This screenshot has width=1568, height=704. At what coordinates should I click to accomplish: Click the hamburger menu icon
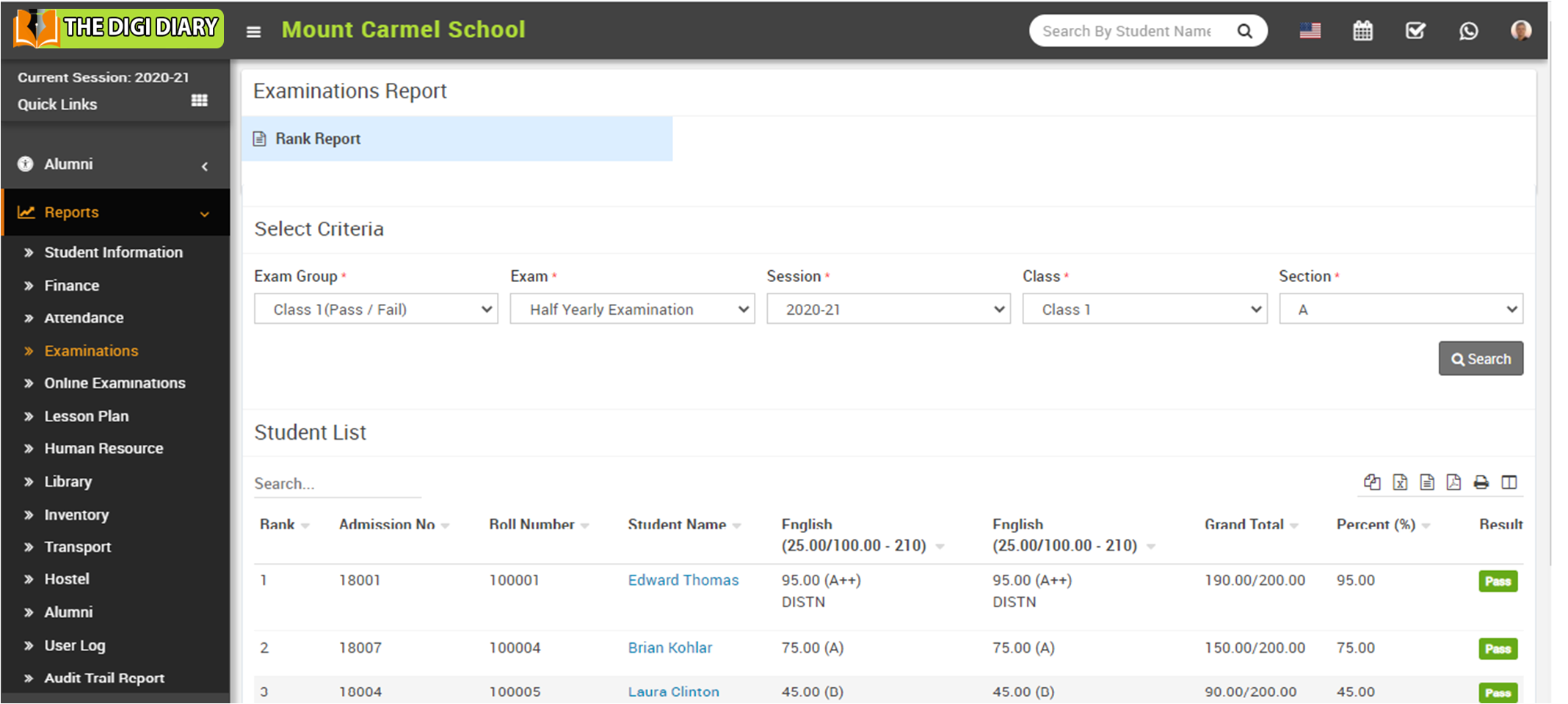[x=253, y=32]
